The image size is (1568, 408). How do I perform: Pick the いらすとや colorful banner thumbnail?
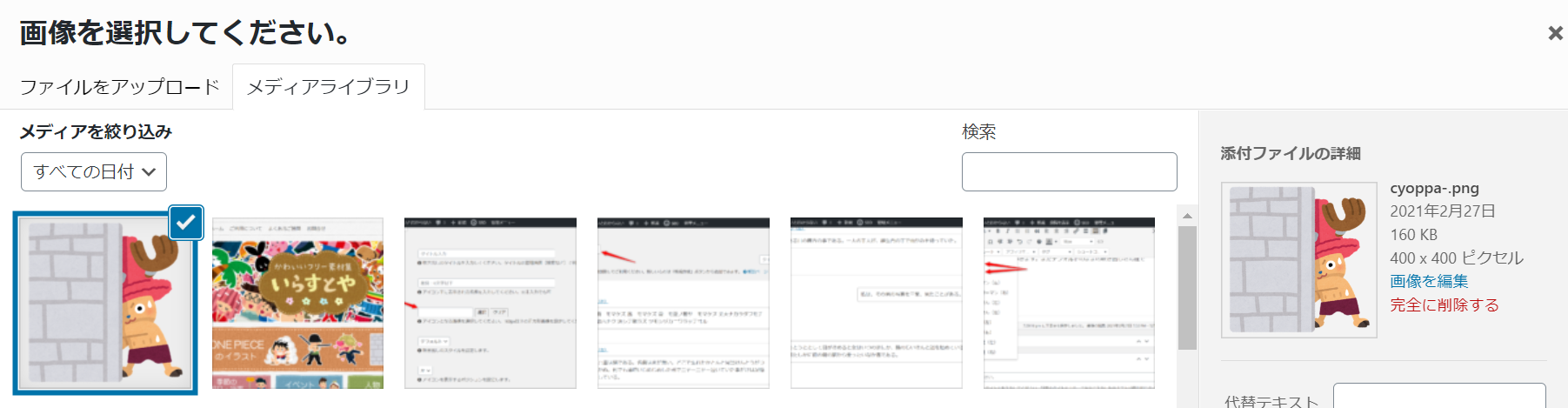tap(297, 303)
